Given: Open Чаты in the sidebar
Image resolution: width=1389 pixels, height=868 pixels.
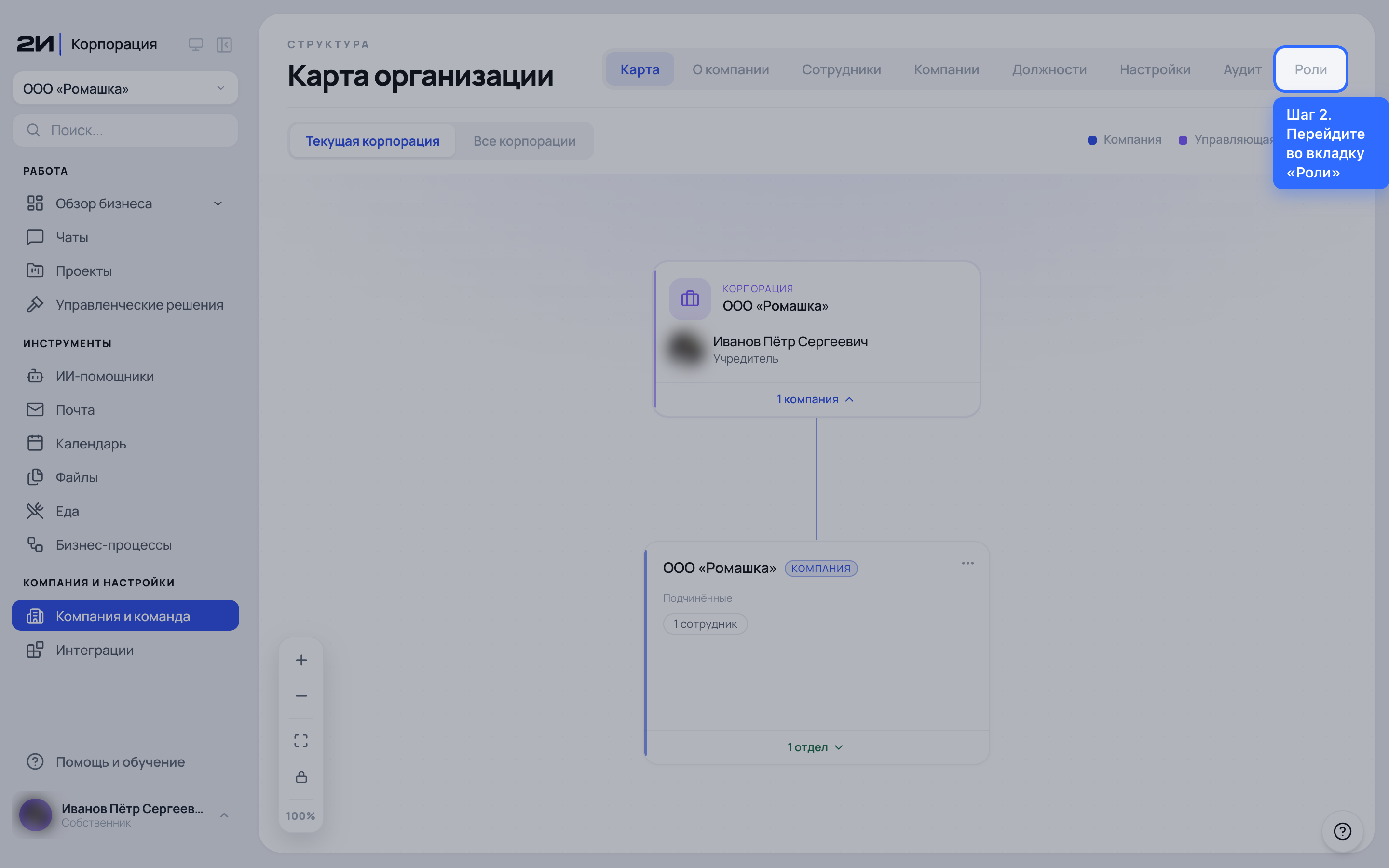Looking at the screenshot, I should click(x=125, y=237).
